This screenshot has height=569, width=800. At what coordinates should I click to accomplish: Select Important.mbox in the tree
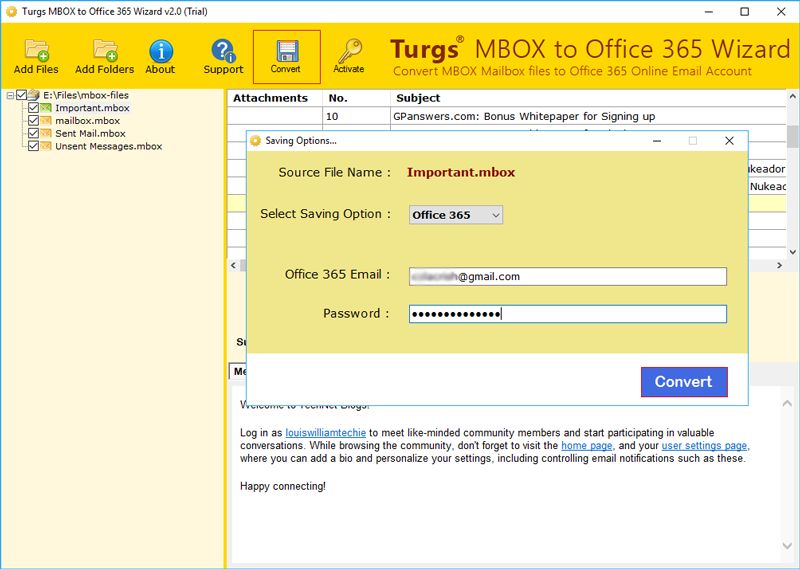point(92,108)
